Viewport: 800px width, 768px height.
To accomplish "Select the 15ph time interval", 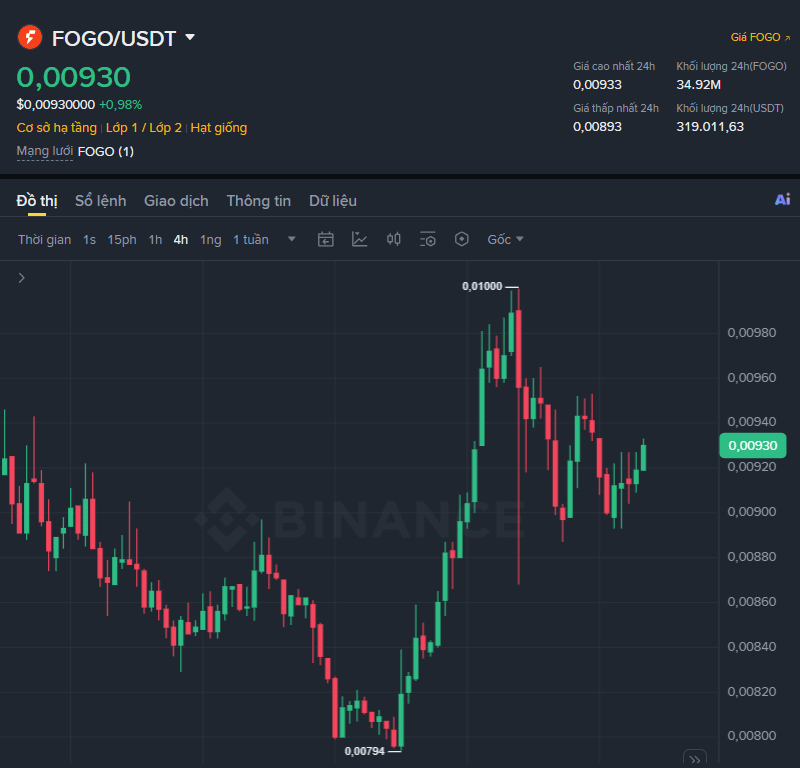I will (122, 240).
